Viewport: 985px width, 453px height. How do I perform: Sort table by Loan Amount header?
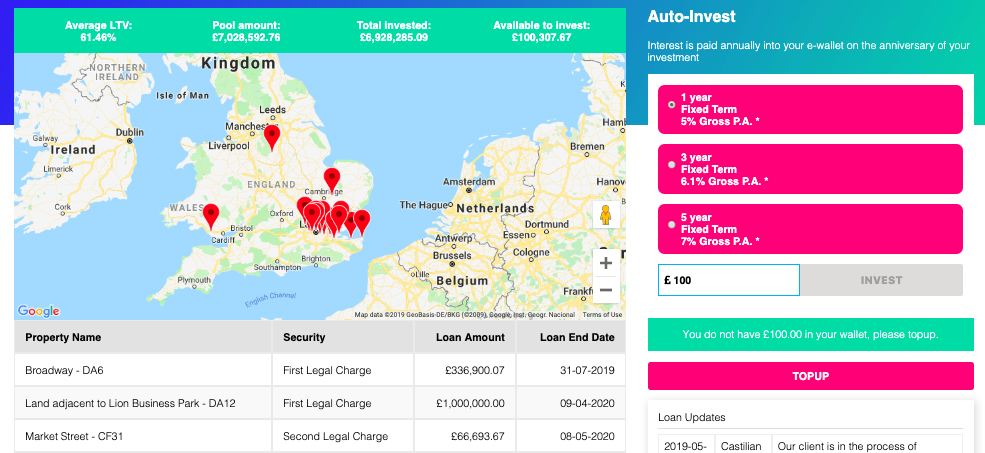[470, 337]
